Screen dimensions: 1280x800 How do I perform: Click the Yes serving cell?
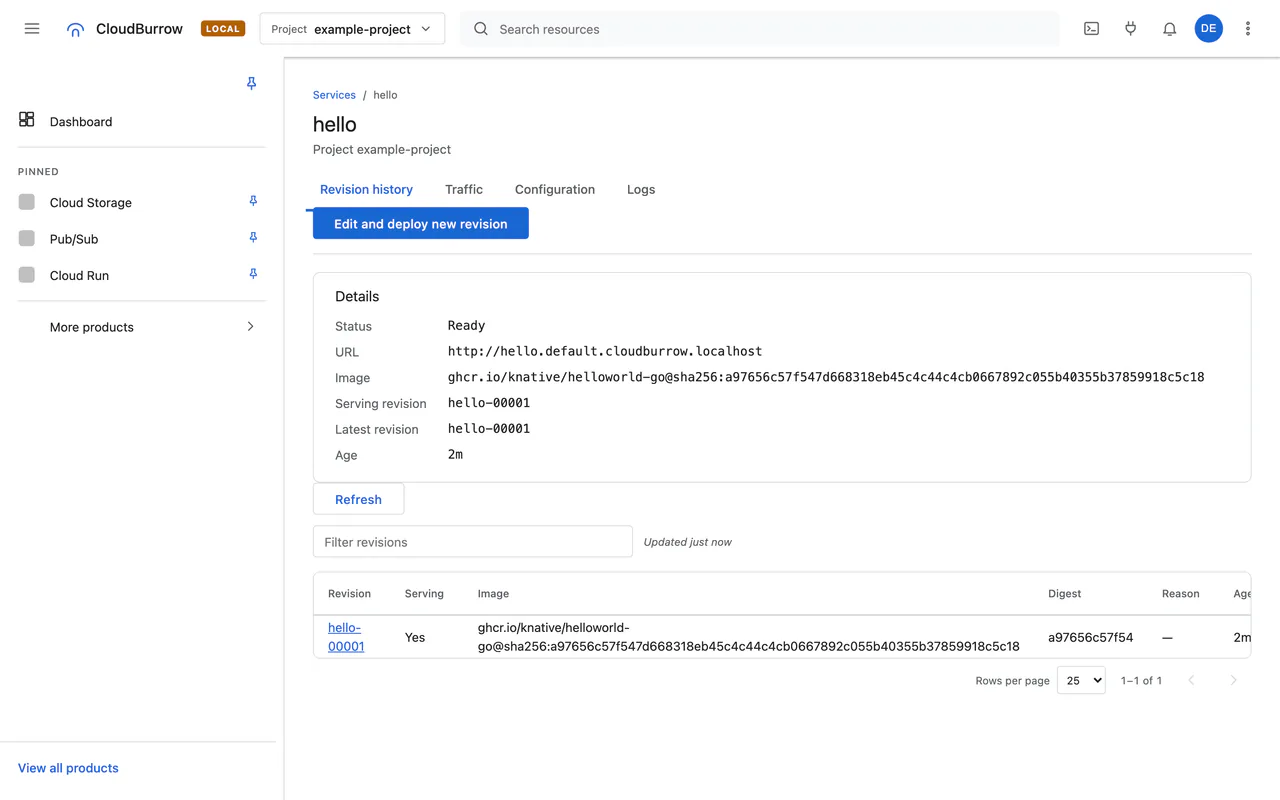coord(415,637)
